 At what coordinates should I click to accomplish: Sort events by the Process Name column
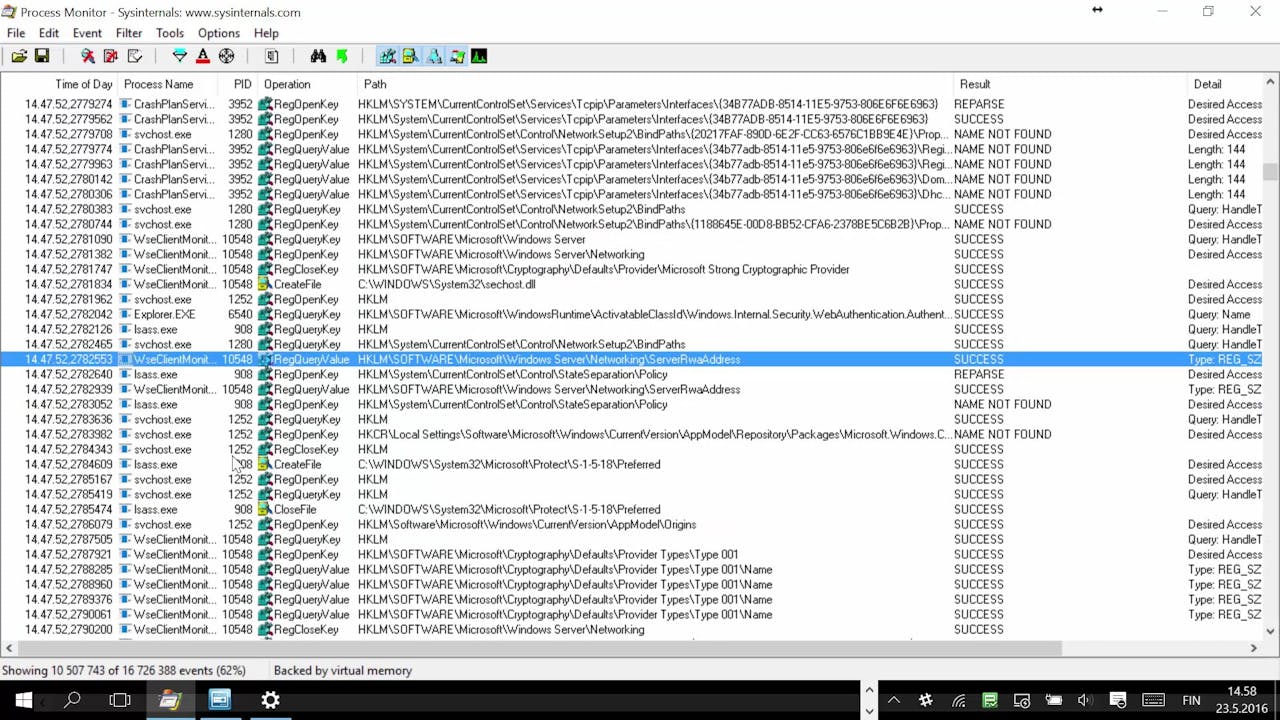point(158,84)
